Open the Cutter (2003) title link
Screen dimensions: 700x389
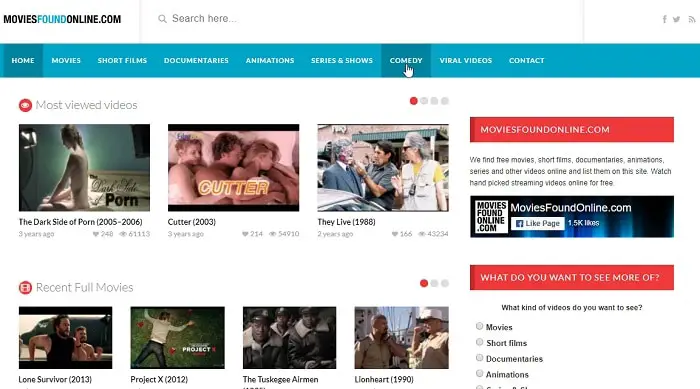[192, 222]
